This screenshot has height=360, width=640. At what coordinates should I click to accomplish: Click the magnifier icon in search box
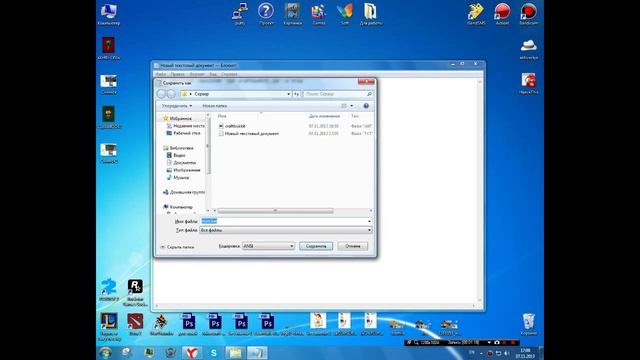(x=369, y=94)
